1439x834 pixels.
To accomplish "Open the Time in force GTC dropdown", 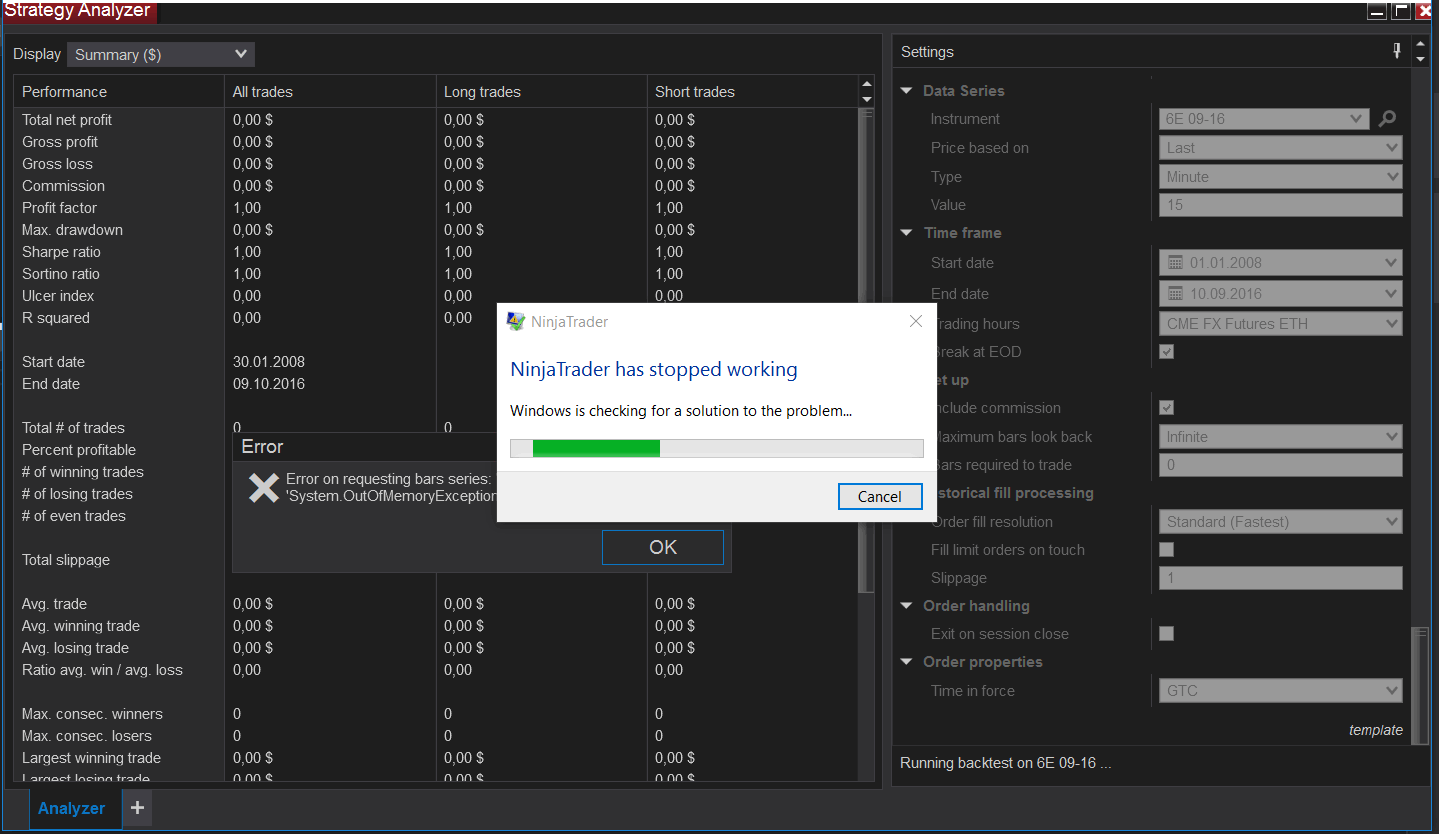I will pyautogui.click(x=1281, y=690).
